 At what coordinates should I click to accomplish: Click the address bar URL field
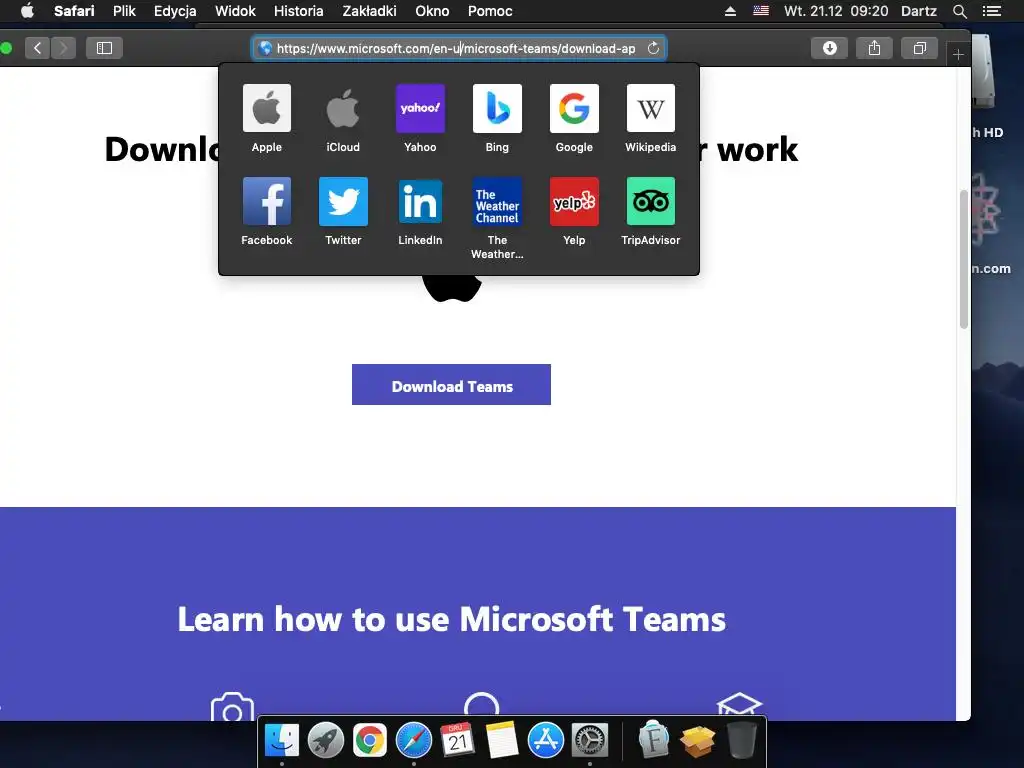(459, 48)
